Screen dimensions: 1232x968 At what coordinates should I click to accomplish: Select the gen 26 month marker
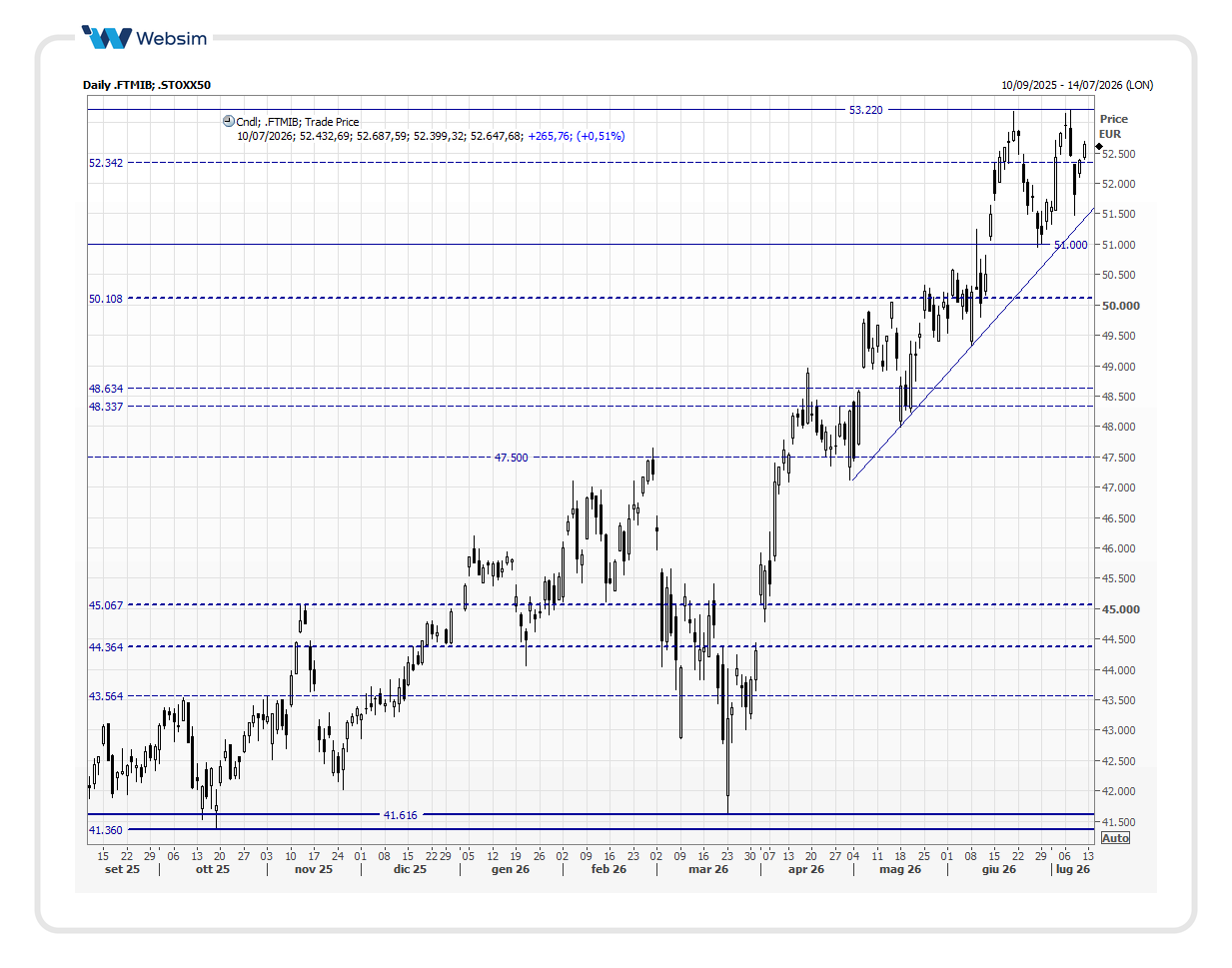pos(511,869)
